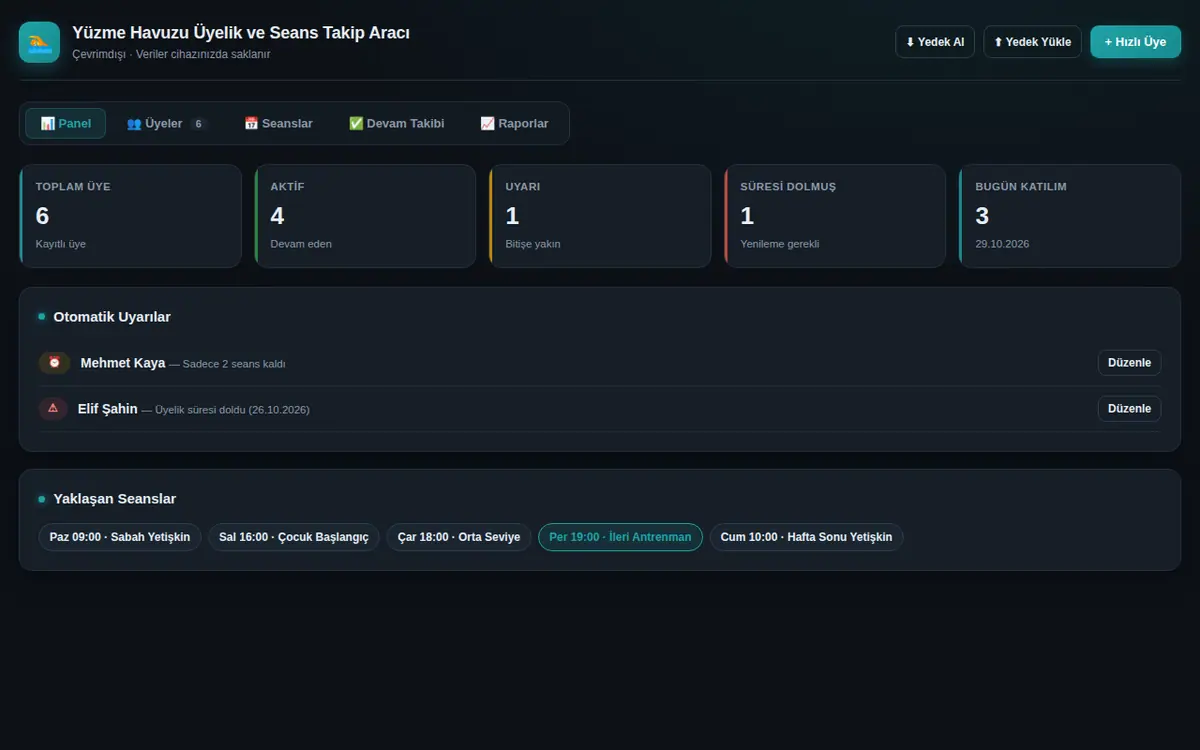The image size is (1200, 750).
Task: Click the text 'Üyelik süresi doldu (26.10.2026)'
Action: [233, 410]
